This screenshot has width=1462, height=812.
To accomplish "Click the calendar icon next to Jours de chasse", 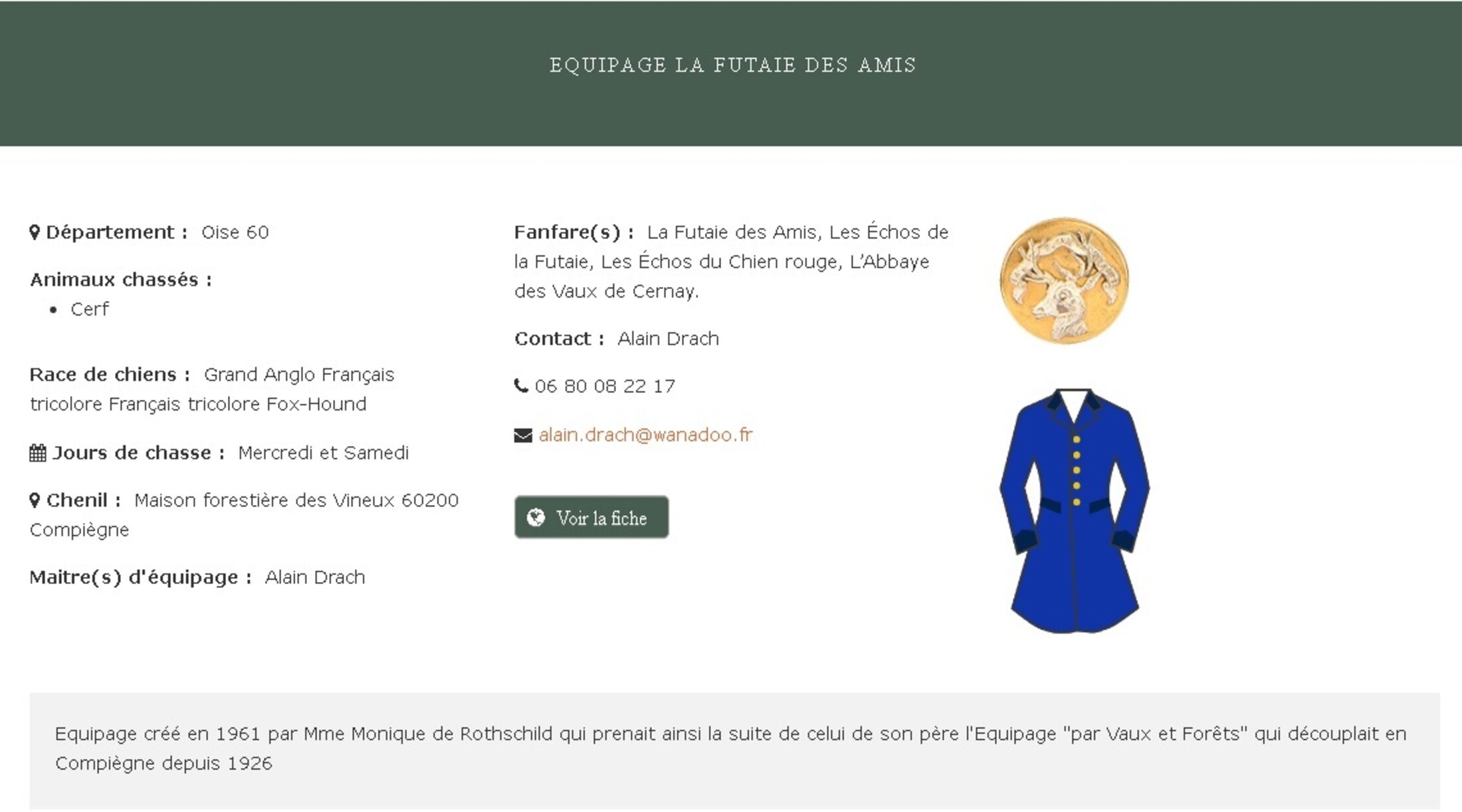I will click(x=38, y=453).
